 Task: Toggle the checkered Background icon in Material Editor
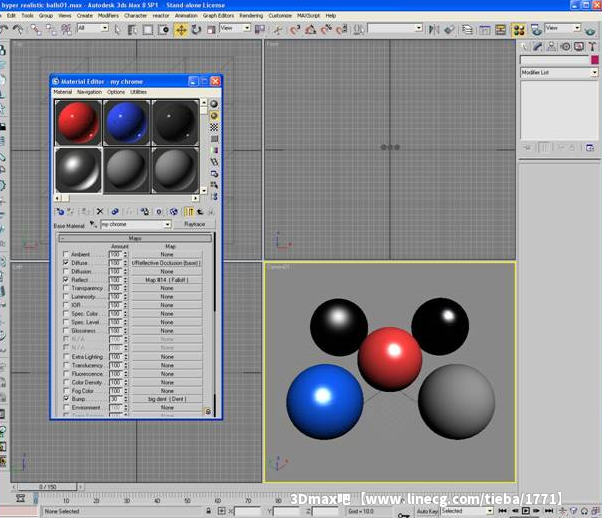click(214, 127)
